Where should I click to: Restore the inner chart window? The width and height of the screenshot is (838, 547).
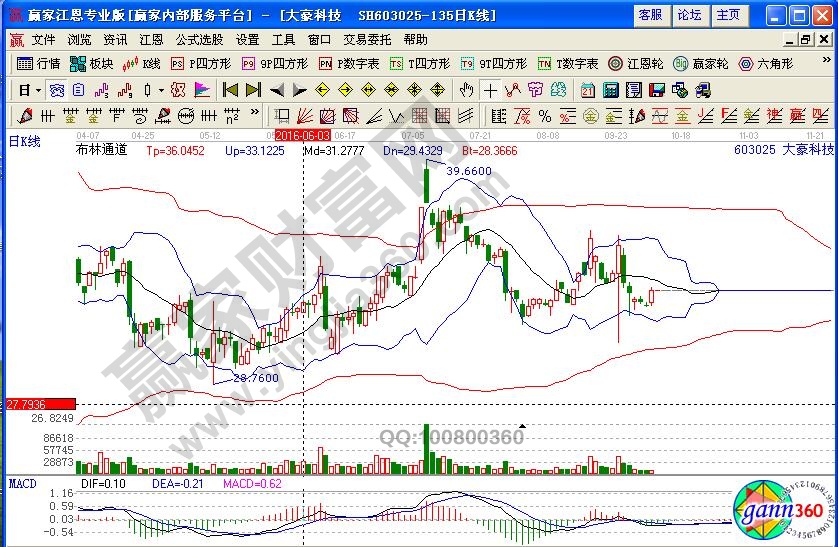pyautogui.click(x=806, y=40)
